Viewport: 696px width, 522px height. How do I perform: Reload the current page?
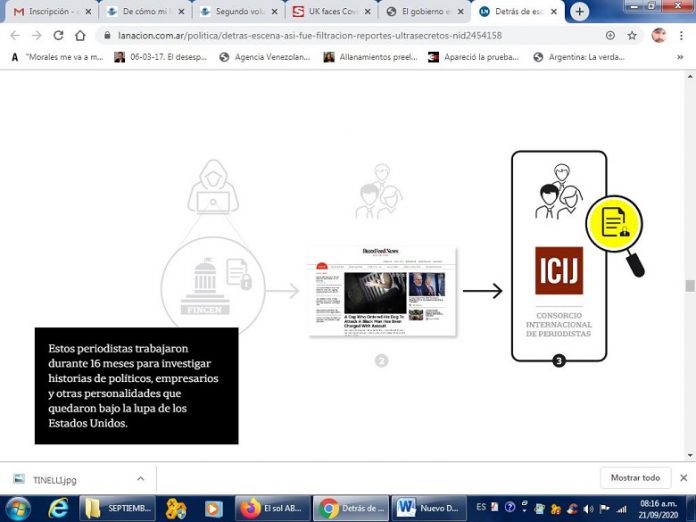click(x=58, y=36)
